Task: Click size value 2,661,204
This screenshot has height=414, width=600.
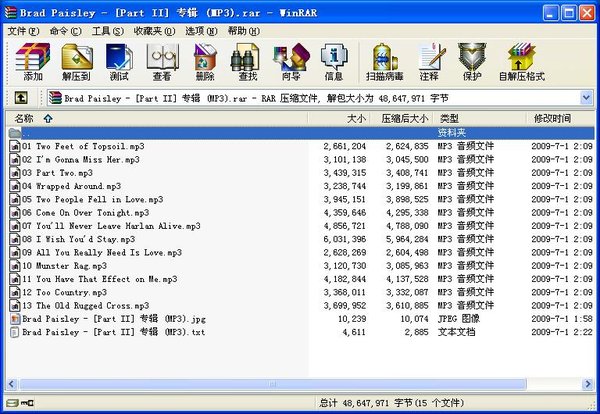Action: click(x=345, y=146)
